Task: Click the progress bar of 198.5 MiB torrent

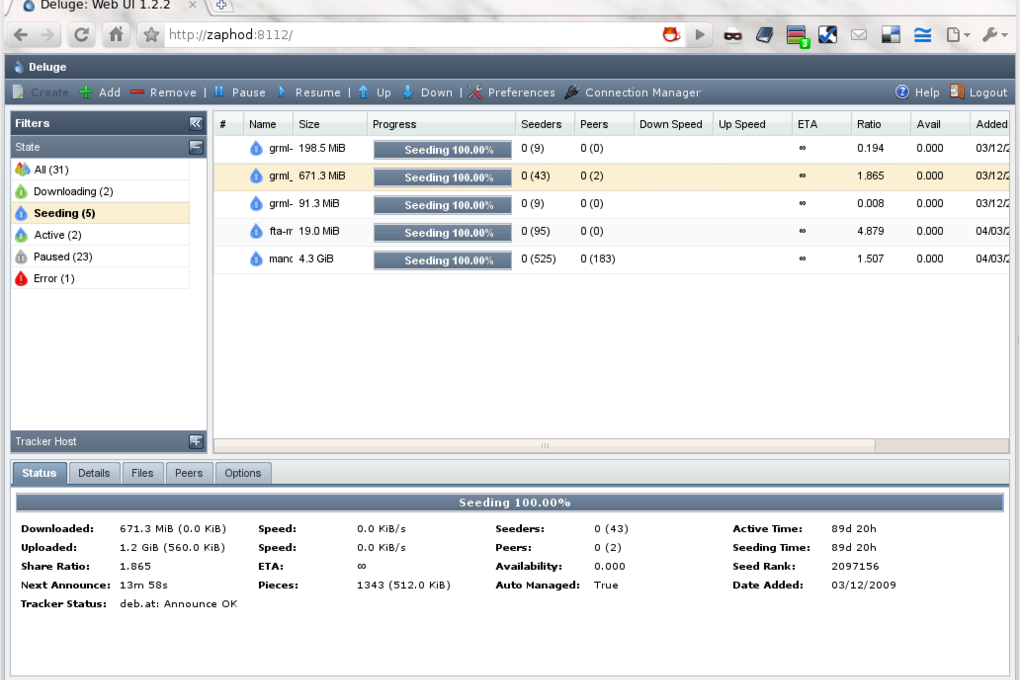Action: tap(442, 150)
